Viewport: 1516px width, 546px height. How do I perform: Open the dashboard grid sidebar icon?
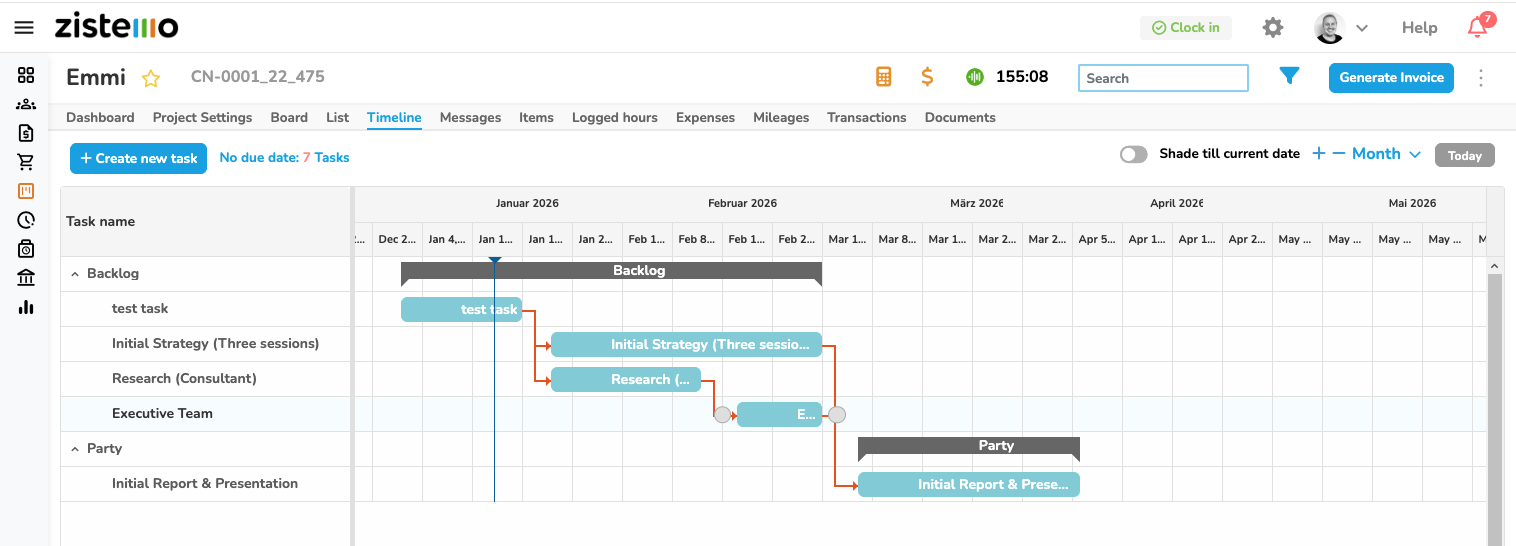pyautogui.click(x=26, y=75)
